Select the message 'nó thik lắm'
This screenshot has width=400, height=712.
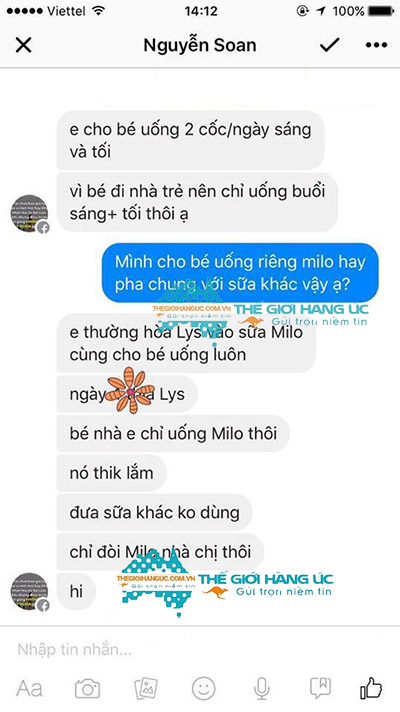pos(111,473)
